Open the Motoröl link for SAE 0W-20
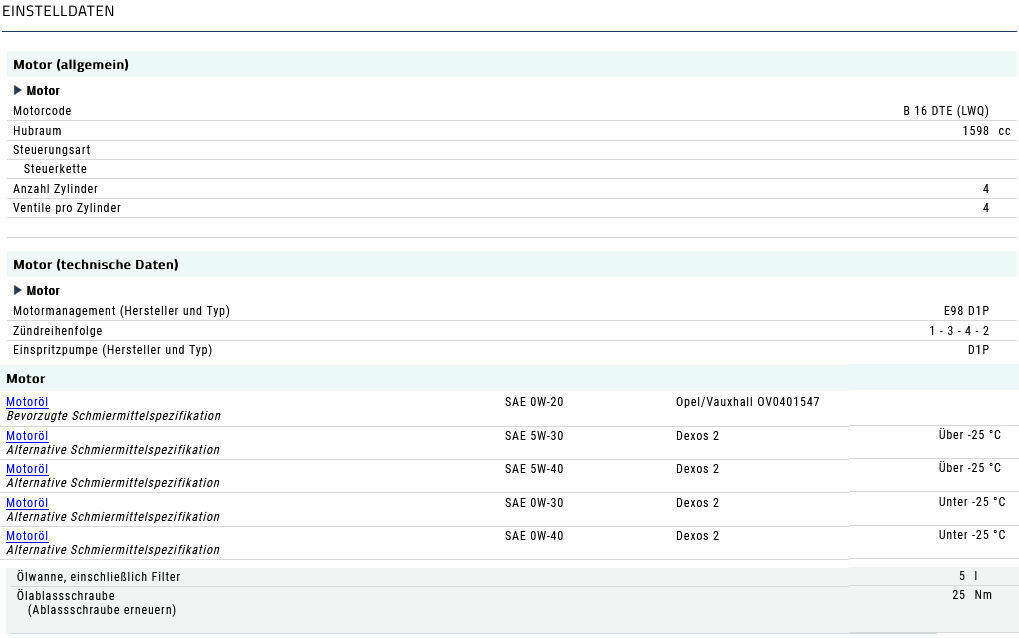The image size is (1019, 638). click(27, 402)
